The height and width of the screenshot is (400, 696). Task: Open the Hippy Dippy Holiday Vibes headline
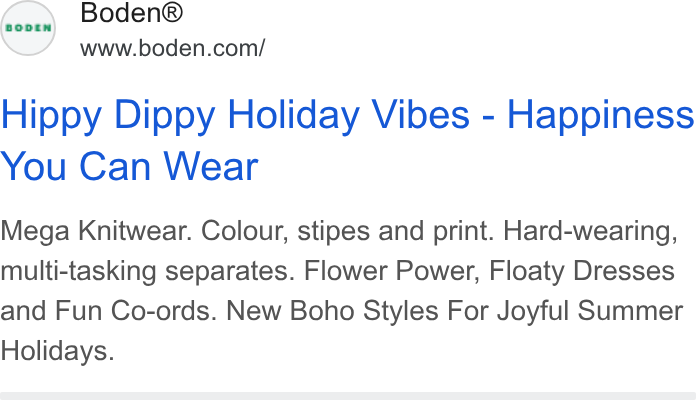click(x=347, y=140)
